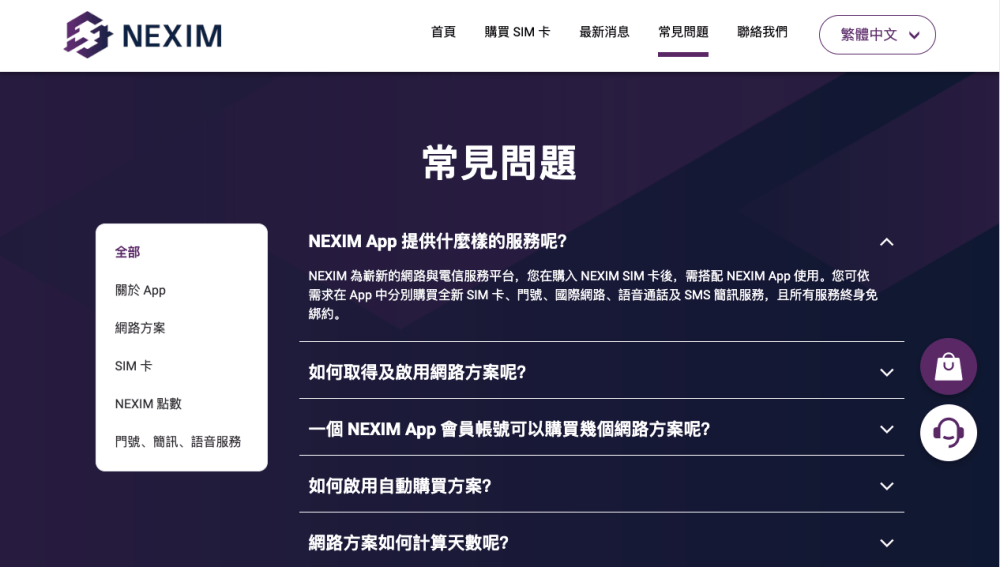This screenshot has height=567, width=1000.
Task: Expand chevron for 網路方案如何計算天數呢
Action: coord(886,543)
